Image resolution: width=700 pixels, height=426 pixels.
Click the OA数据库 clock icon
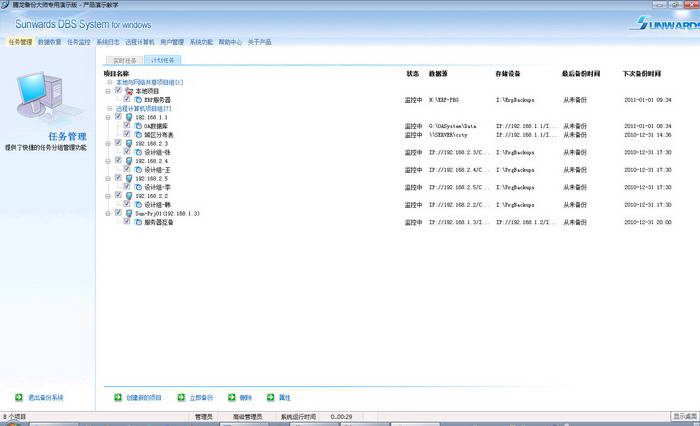138,126
